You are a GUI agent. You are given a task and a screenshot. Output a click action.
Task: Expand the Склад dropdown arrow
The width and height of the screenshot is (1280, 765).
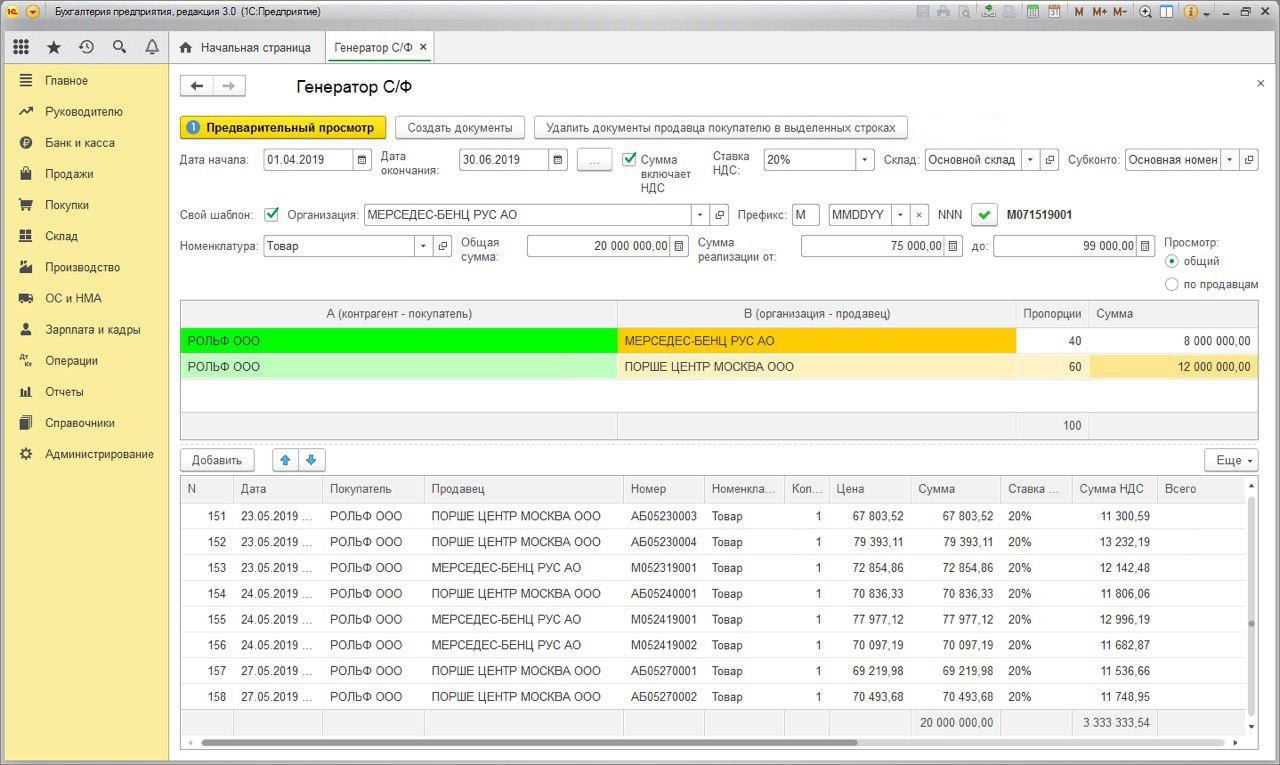click(1030, 160)
